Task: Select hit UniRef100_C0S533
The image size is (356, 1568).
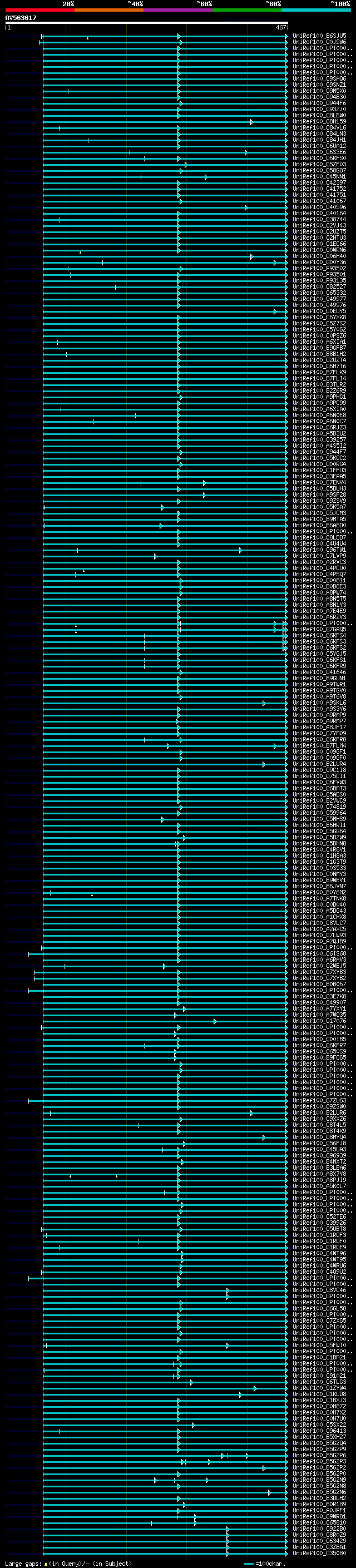Action: (x=319, y=868)
